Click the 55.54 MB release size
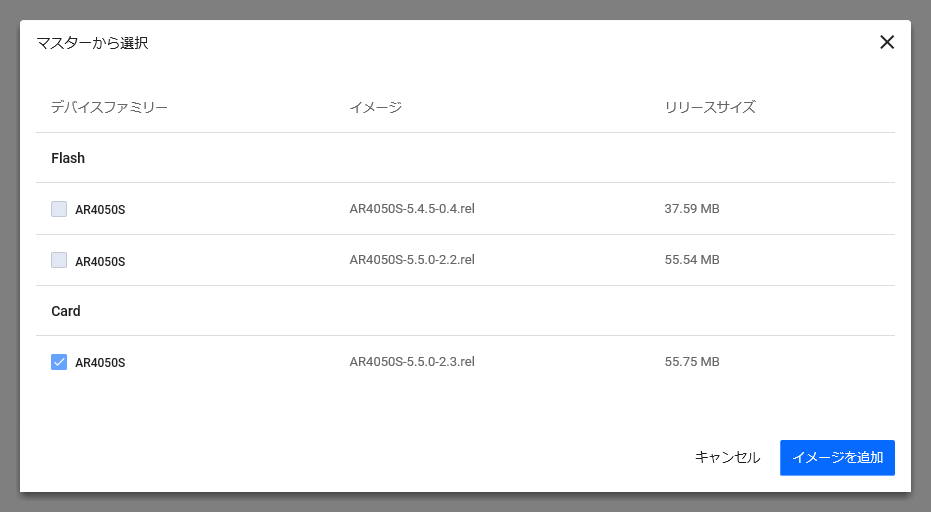Viewport: 931px width, 512px height. 692,260
